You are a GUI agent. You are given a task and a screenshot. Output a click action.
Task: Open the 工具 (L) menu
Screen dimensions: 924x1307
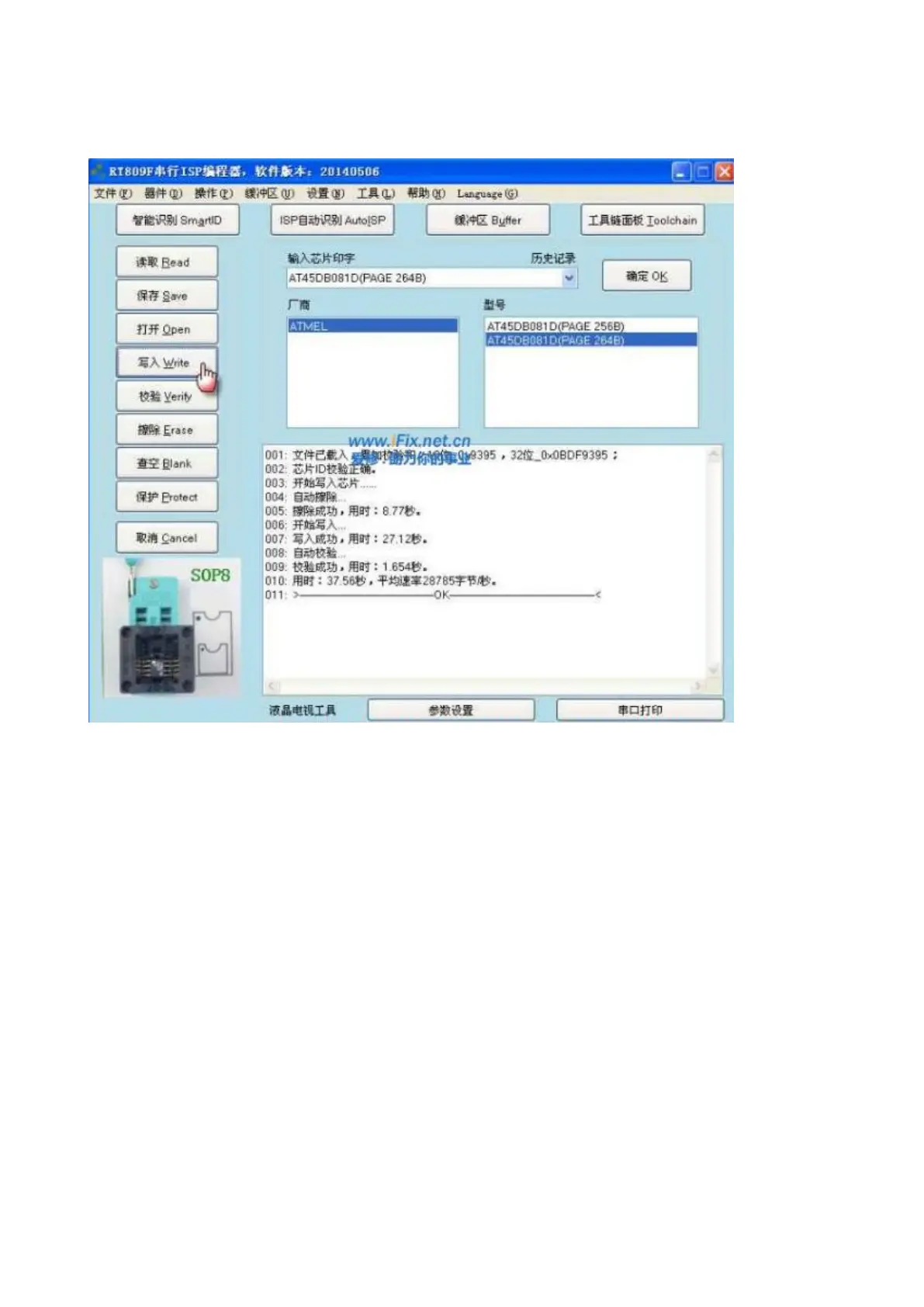[x=375, y=193]
